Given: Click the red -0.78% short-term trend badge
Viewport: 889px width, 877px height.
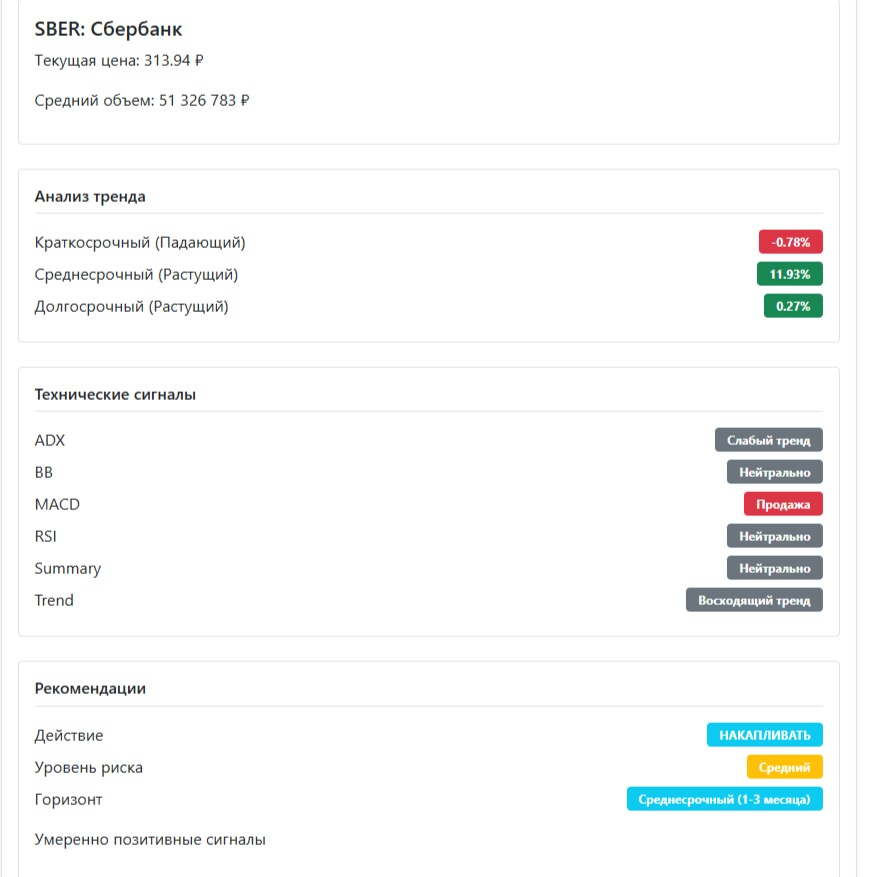Looking at the screenshot, I should (790, 242).
